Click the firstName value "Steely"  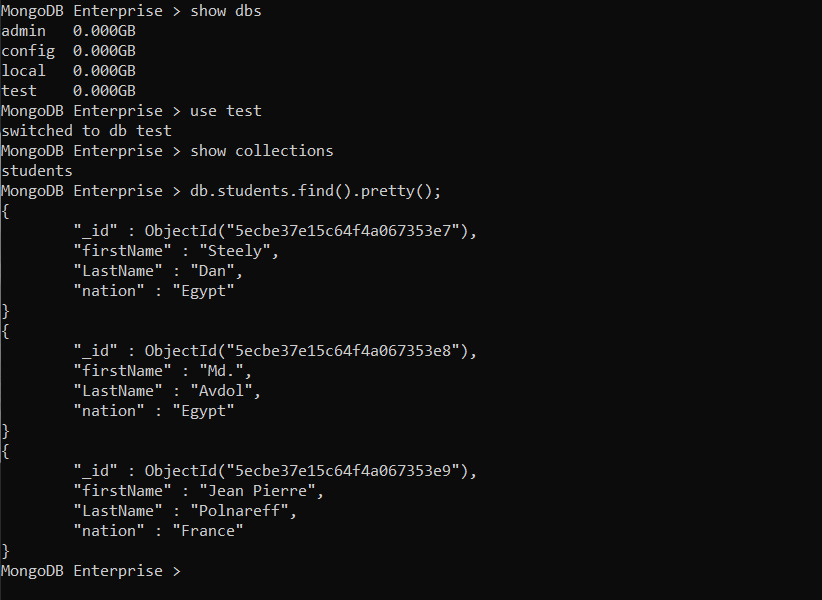[x=234, y=251]
